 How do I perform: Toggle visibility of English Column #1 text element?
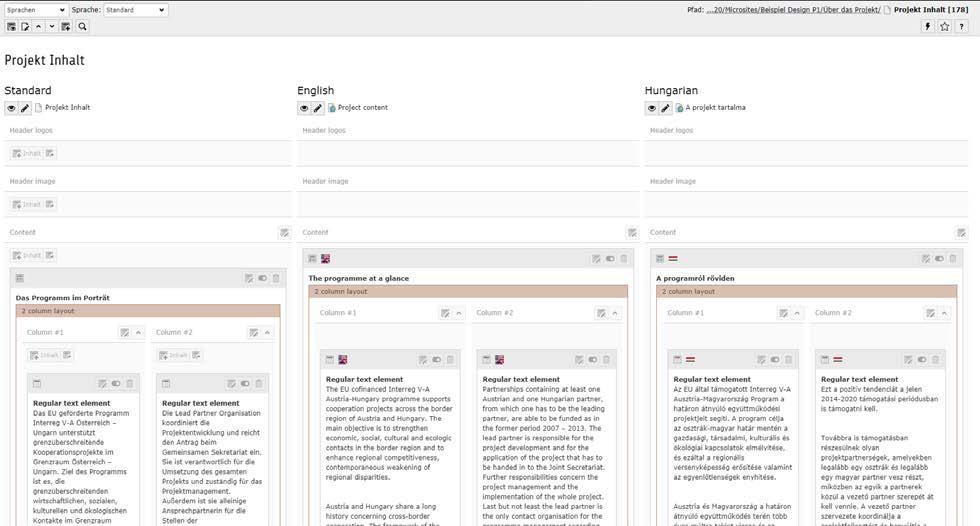(436, 360)
